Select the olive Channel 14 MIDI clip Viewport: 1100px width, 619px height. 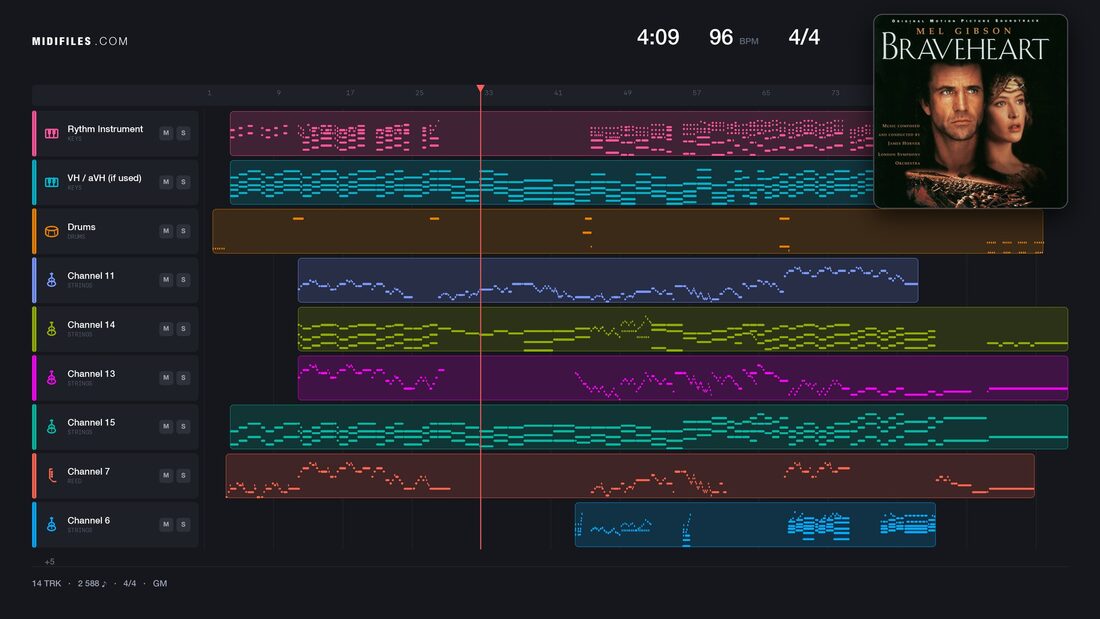coord(683,329)
